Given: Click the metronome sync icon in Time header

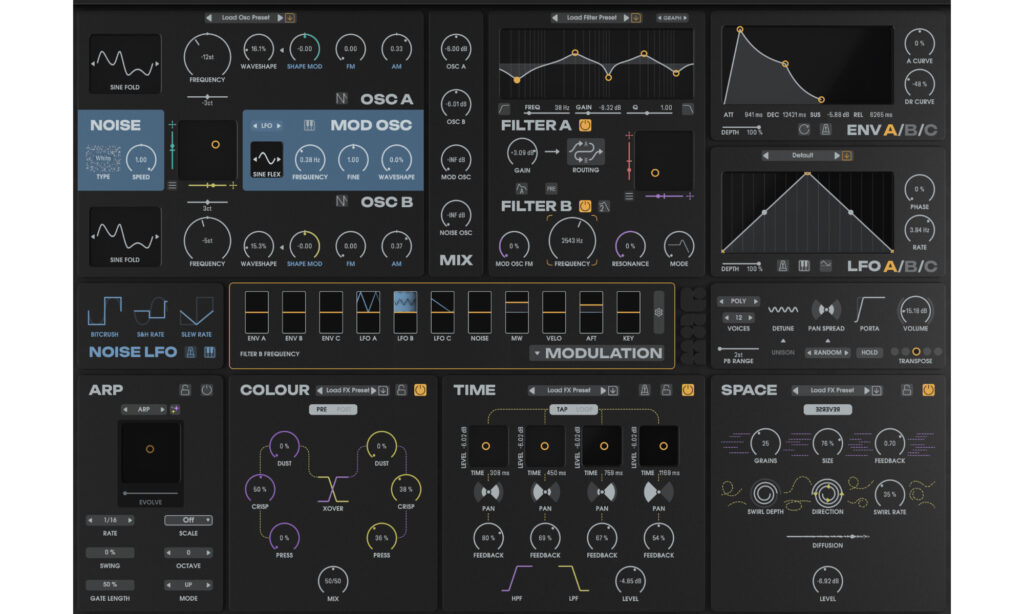Looking at the screenshot, I should (x=646, y=390).
